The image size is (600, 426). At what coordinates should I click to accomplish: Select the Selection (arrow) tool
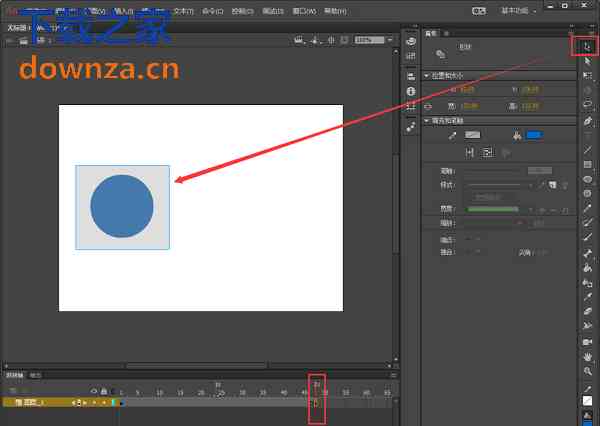point(587,47)
